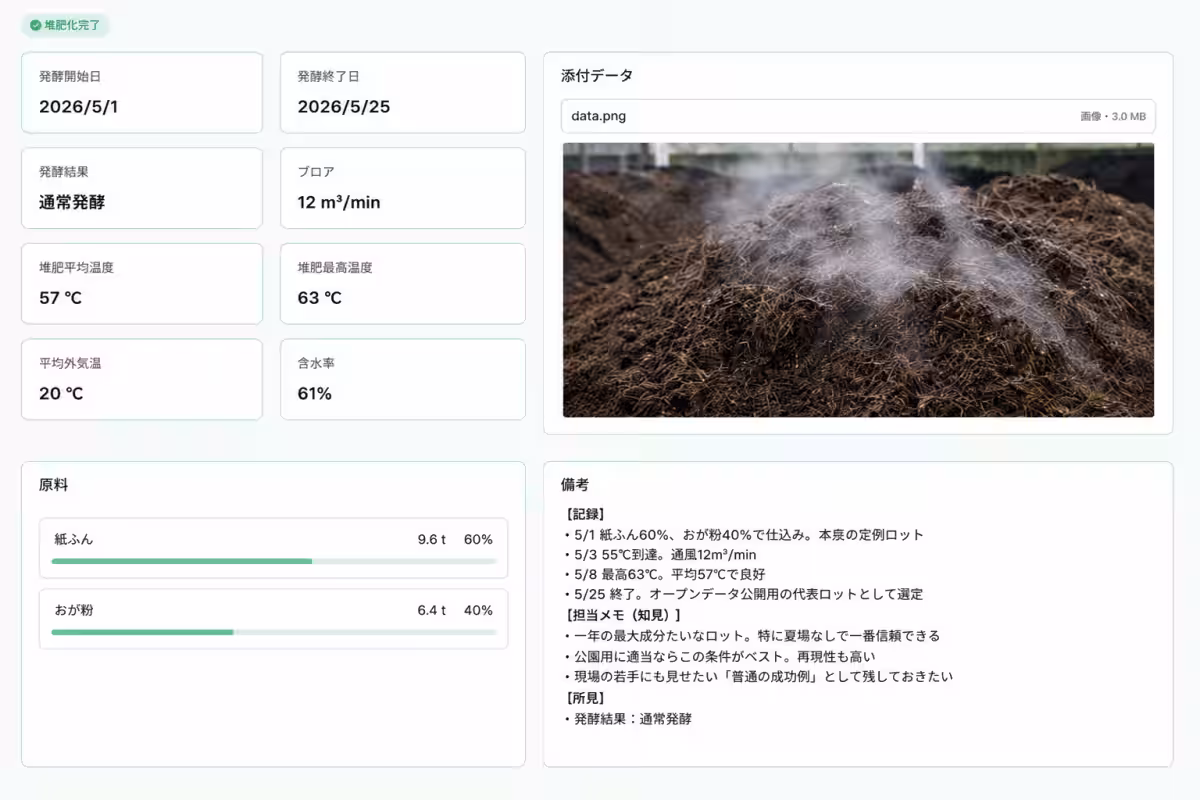Click the 発酵結果 value 通常発酵
This screenshot has height=800, width=1200.
tap(72, 202)
